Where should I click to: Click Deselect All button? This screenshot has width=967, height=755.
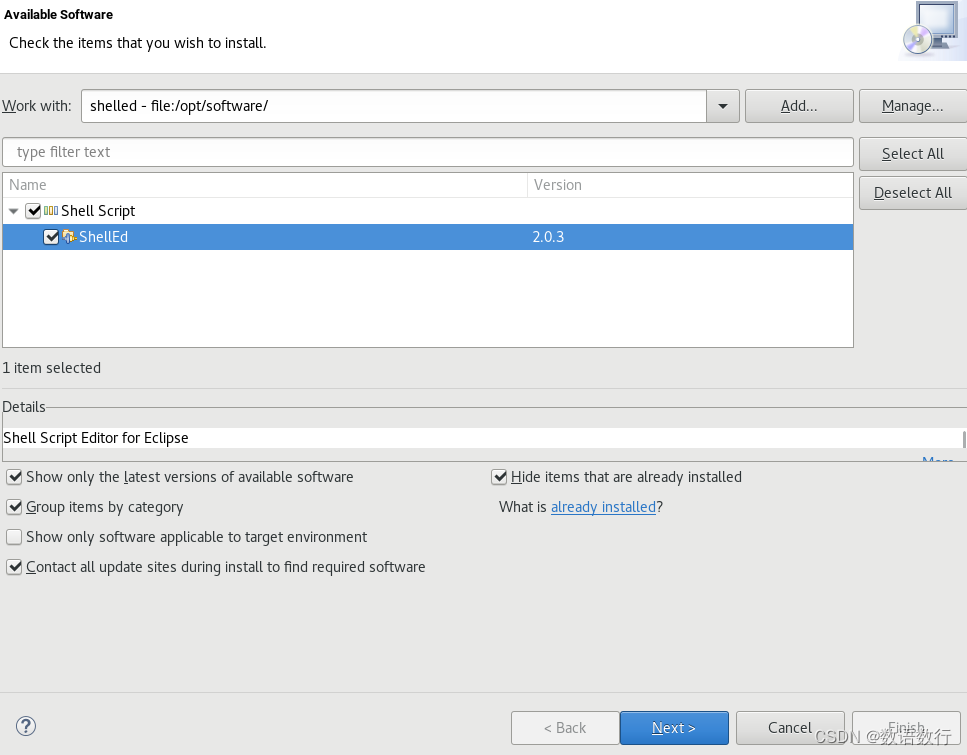pyautogui.click(x=913, y=193)
